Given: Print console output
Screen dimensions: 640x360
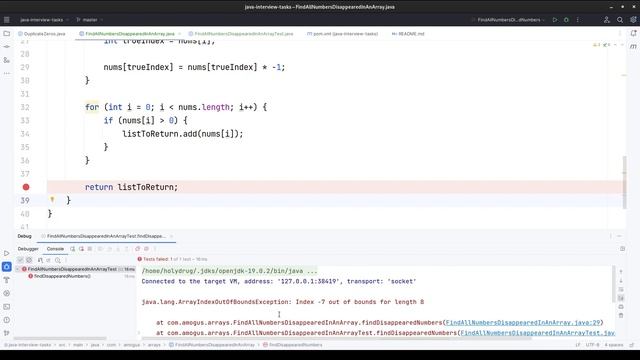Looking at the screenshot, I should (x=621, y=307).
